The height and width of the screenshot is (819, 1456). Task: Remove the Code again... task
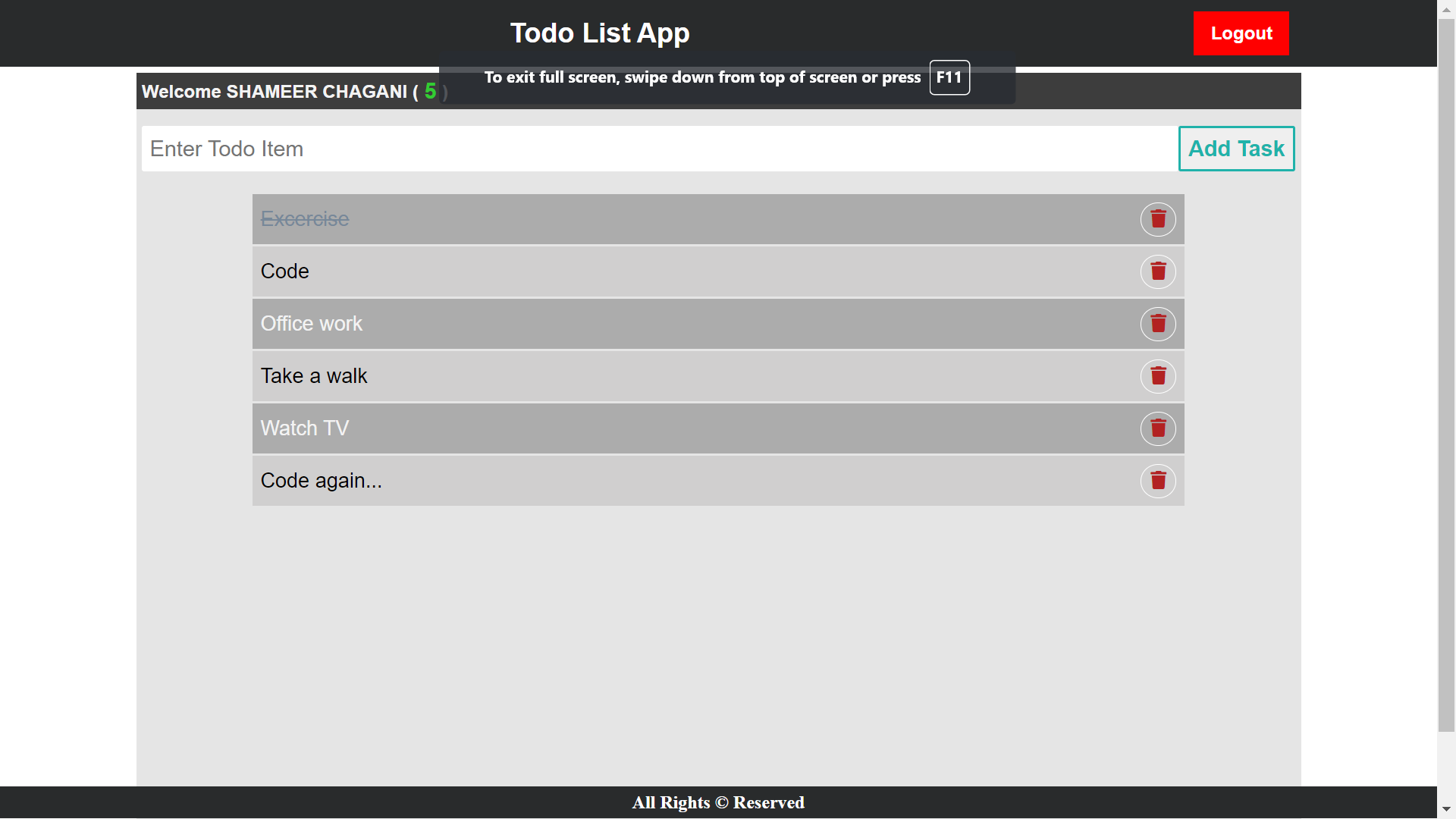[1158, 481]
